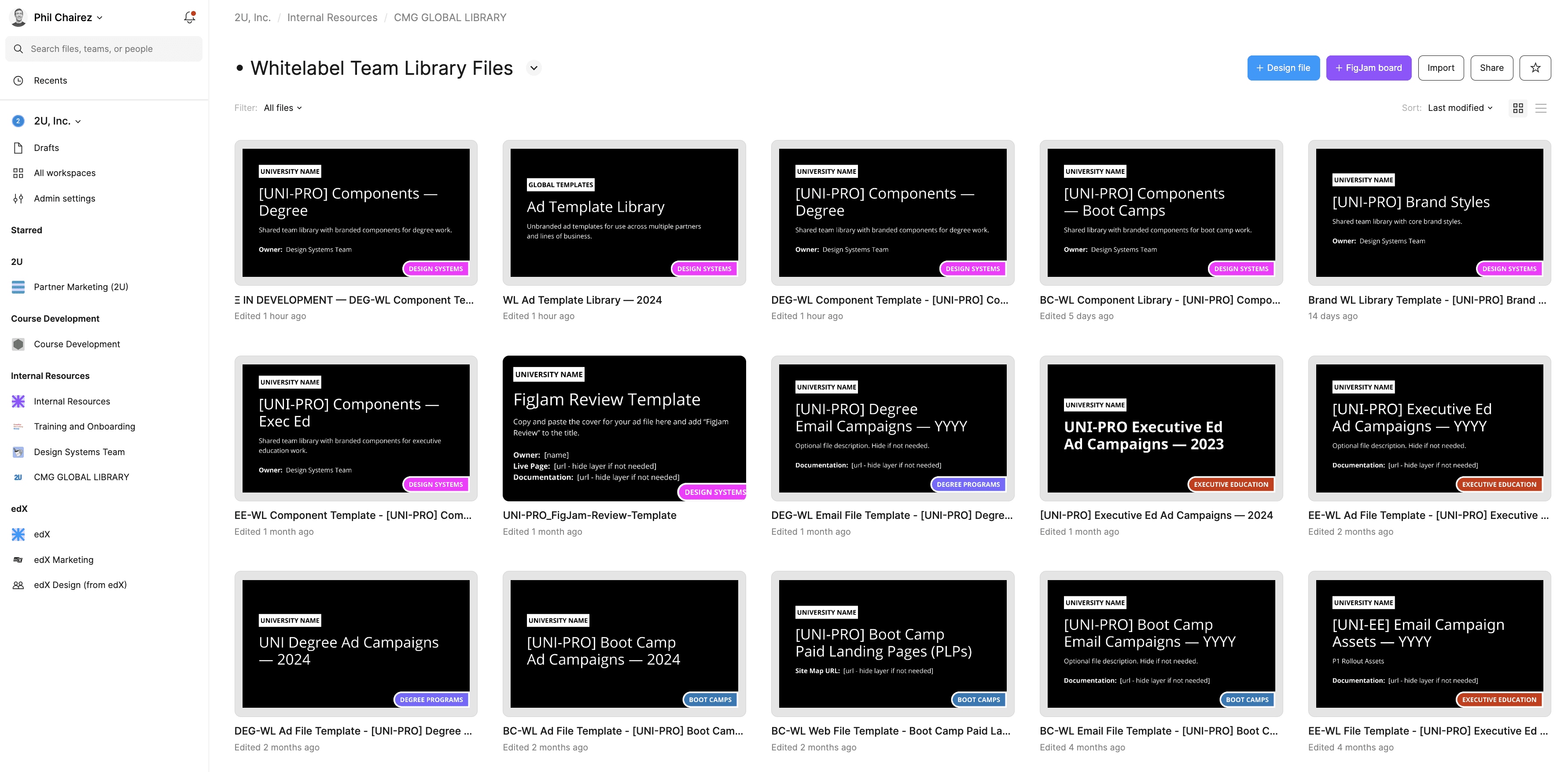
Task: Focus the search files field
Action: [x=103, y=49]
